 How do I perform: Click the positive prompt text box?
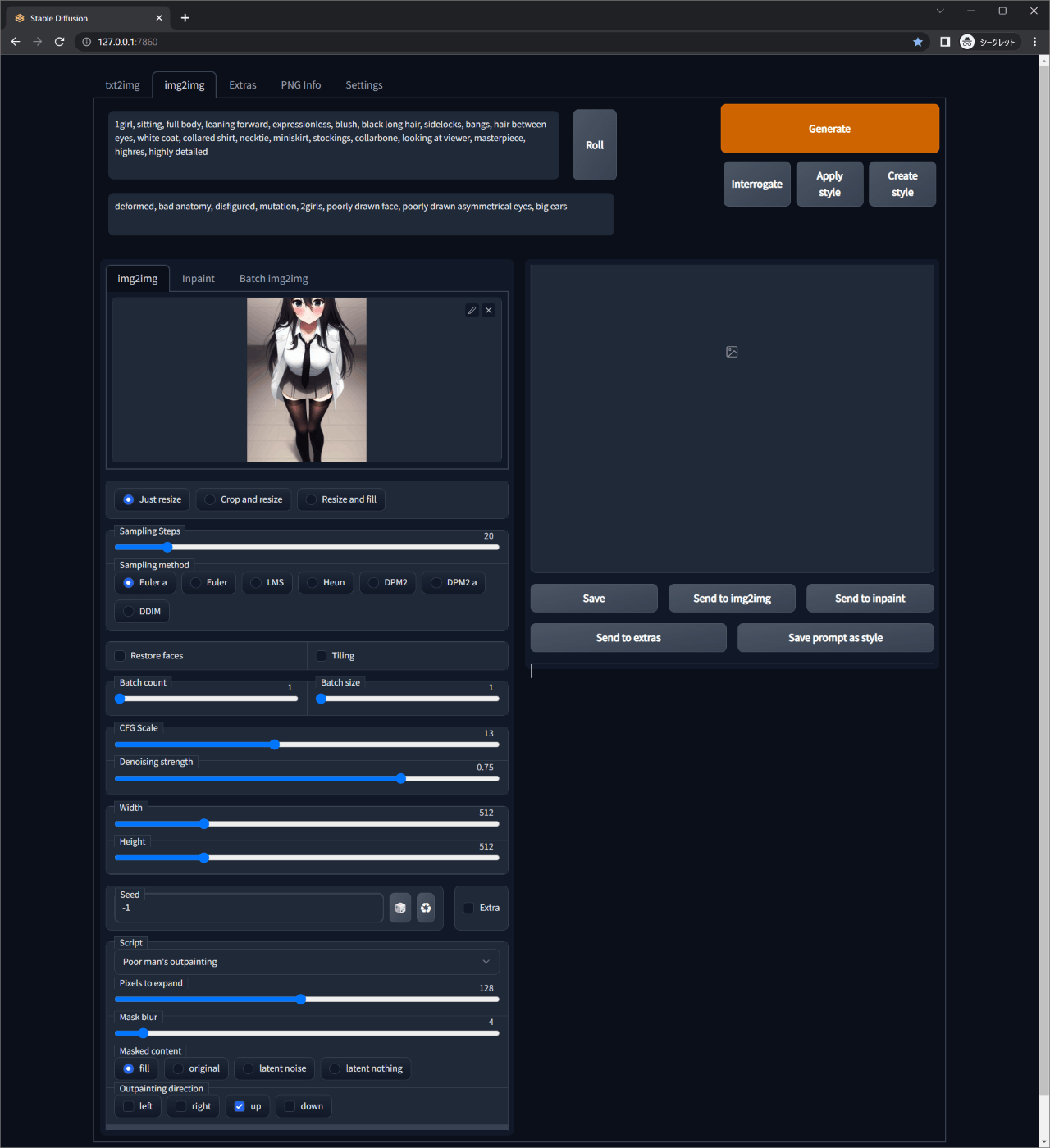click(x=334, y=145)
